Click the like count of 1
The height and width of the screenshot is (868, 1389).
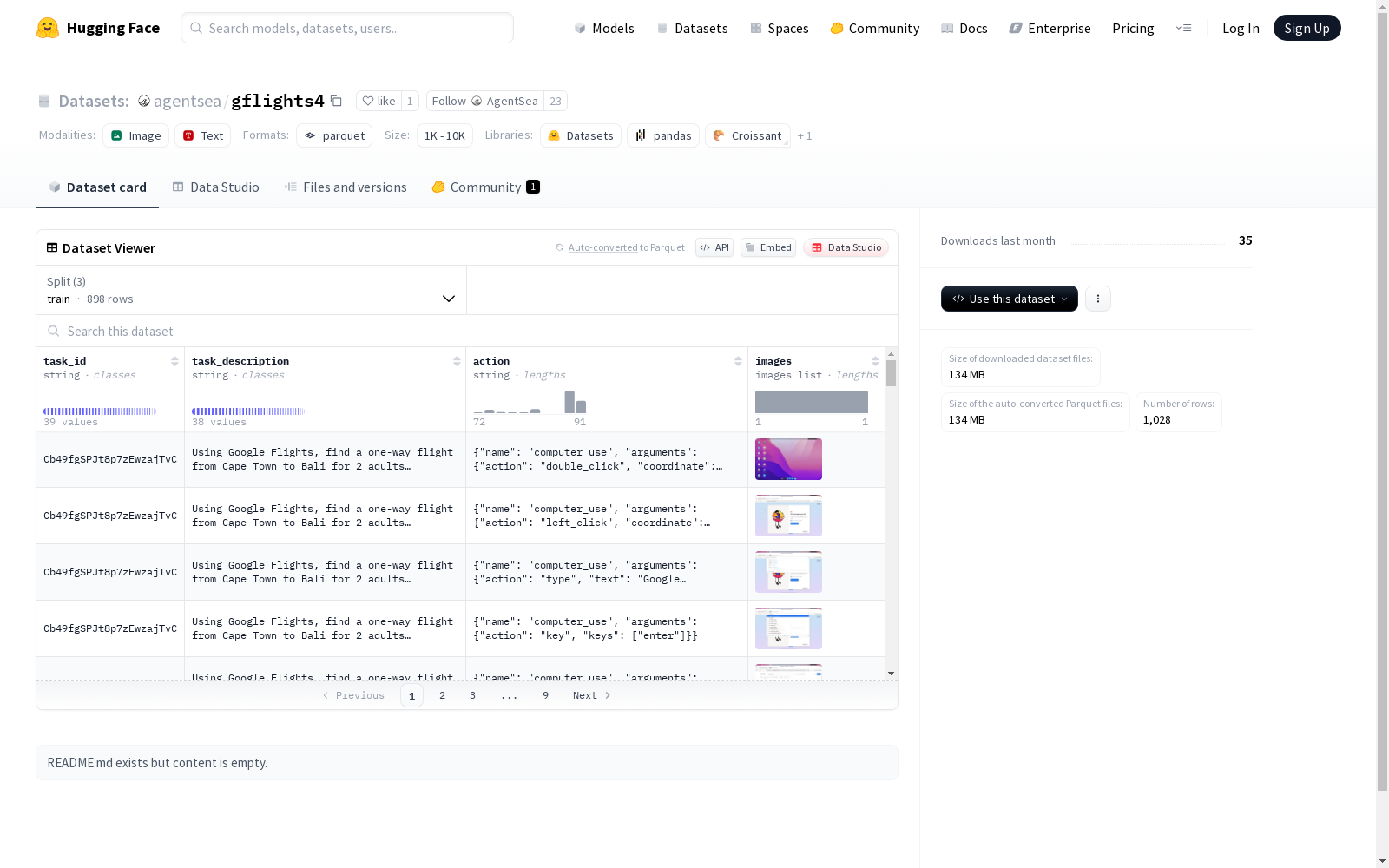pos(410,101)
